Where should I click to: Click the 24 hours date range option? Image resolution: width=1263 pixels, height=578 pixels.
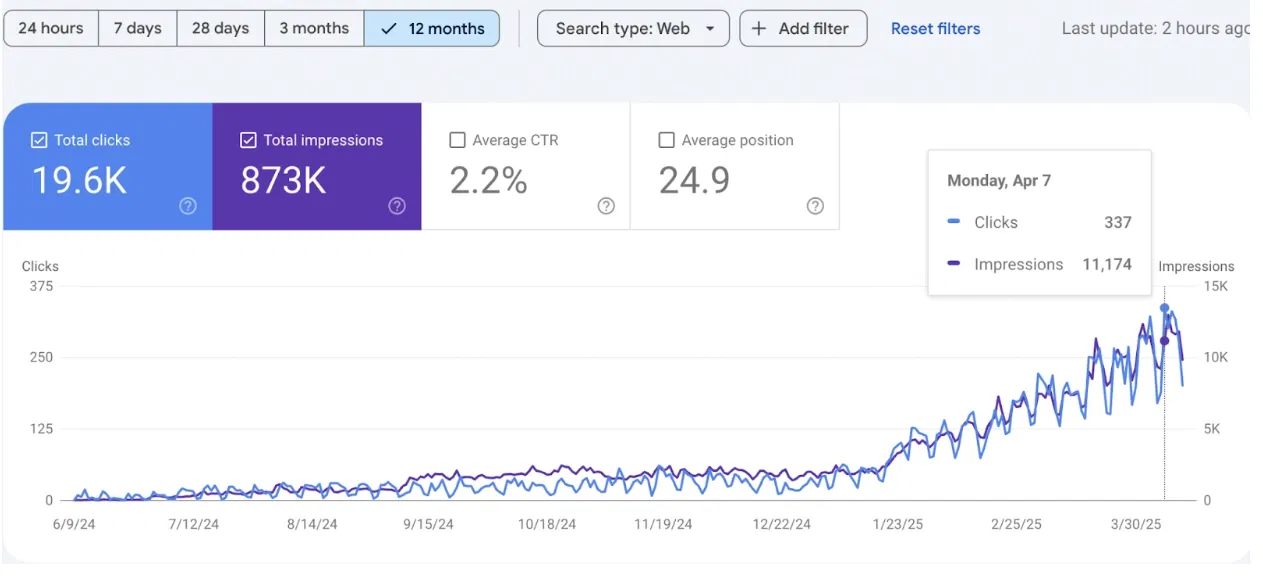(x=50, y=28)
